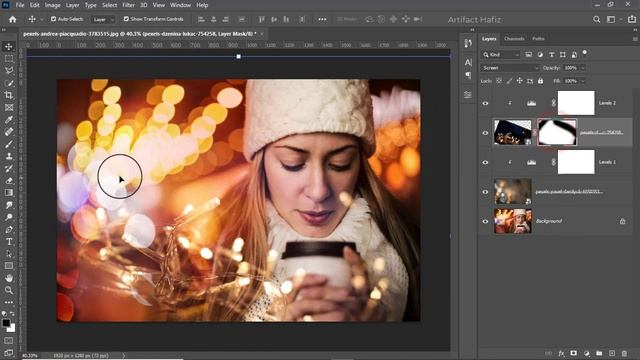
Task: Click the Home icon in options bar
Action: (x=13, y=19)
